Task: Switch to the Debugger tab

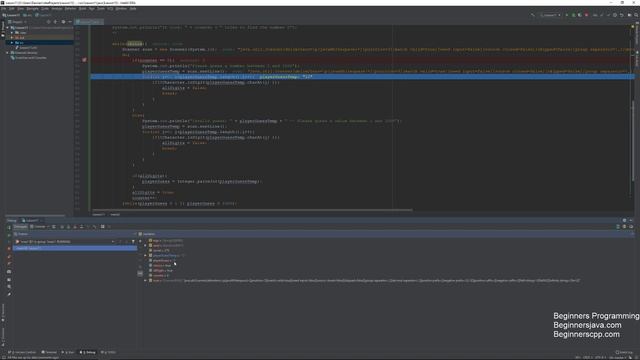Action: [20, 227]
